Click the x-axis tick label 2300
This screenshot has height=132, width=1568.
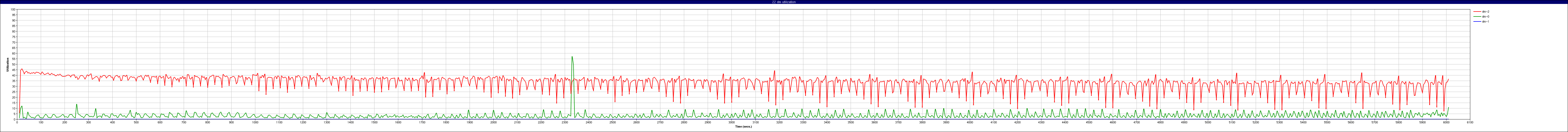(565, 122)
